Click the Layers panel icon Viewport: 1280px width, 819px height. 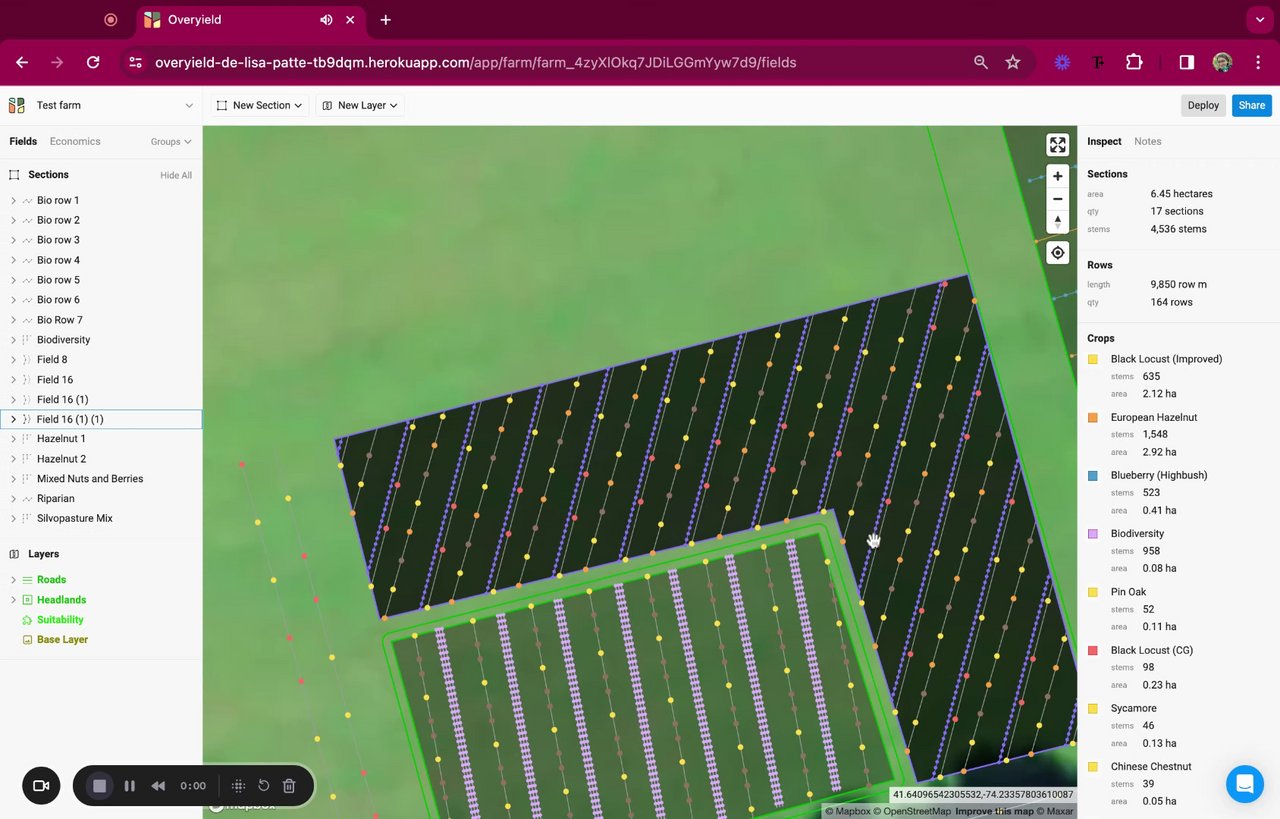(14, 554)
